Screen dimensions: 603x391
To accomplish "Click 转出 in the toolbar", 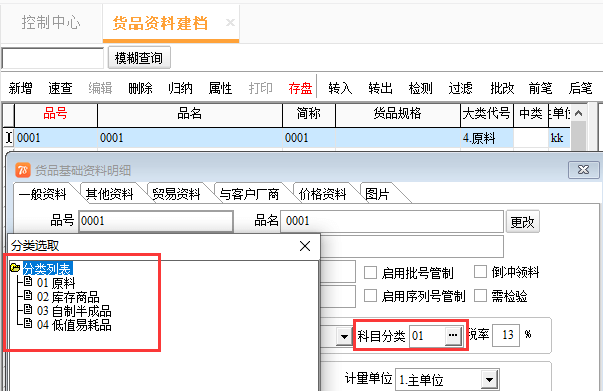I will (x=380, y=88).
